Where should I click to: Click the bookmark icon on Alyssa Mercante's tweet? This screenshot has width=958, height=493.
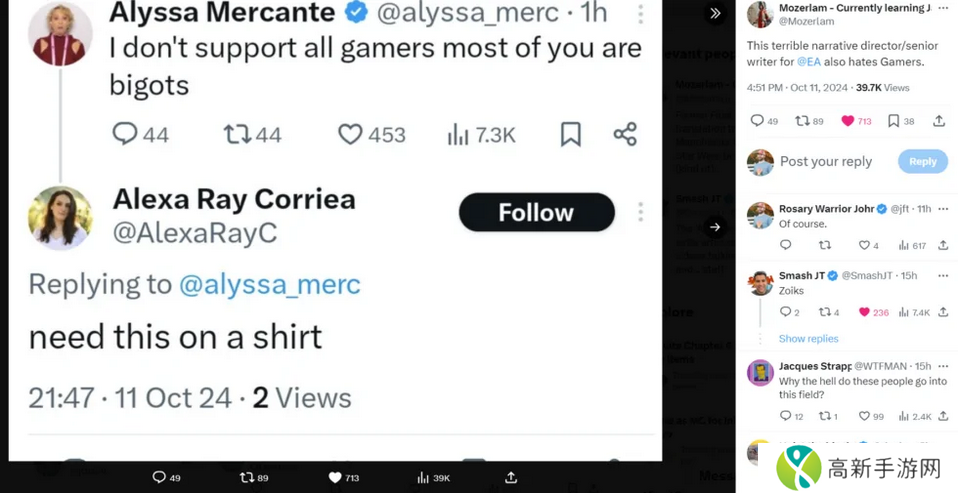pos(570,134)
